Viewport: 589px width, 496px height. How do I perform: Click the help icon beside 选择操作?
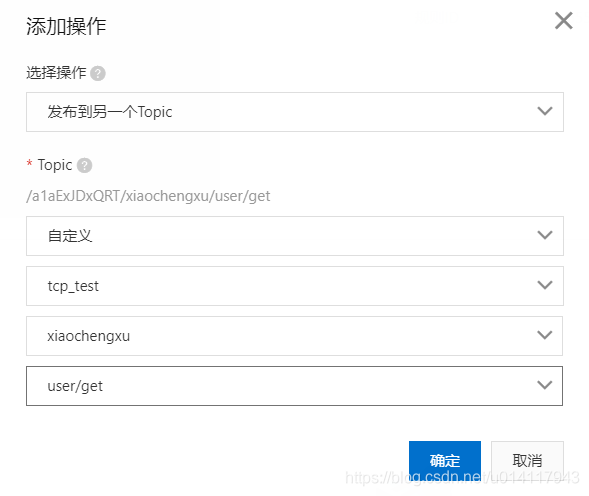click(x=98, y=73)
